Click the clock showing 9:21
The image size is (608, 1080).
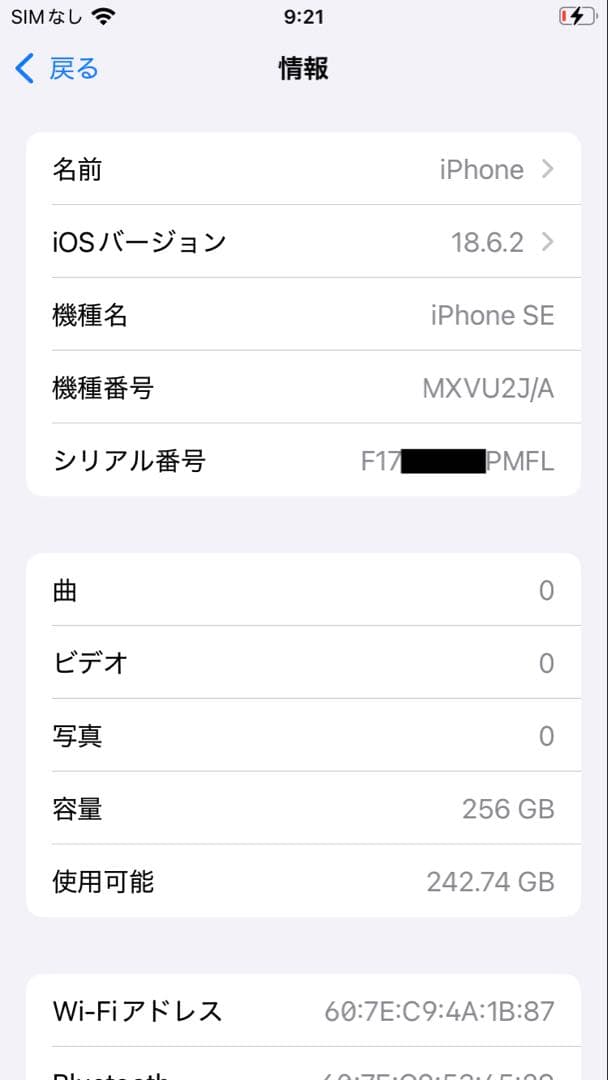pos(304,15)
